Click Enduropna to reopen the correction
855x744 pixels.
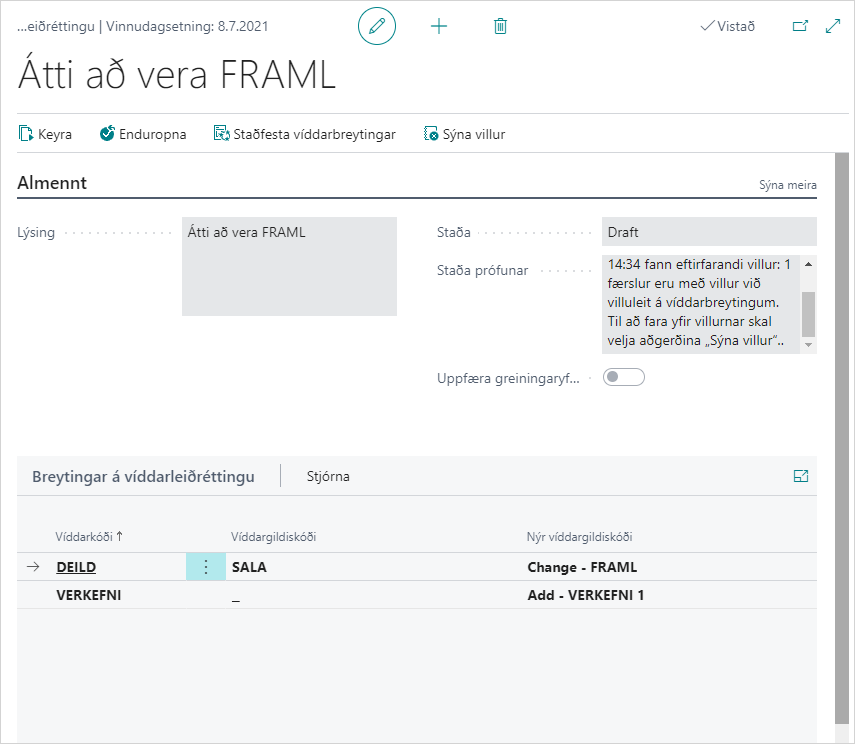coord(143,134)
